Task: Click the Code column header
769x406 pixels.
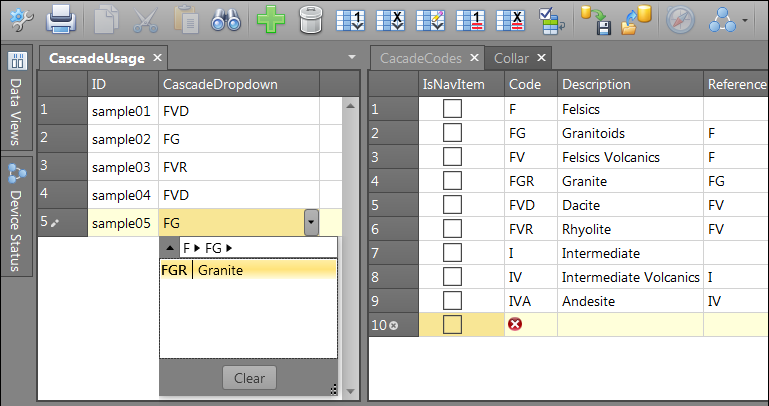Action: 531,84
